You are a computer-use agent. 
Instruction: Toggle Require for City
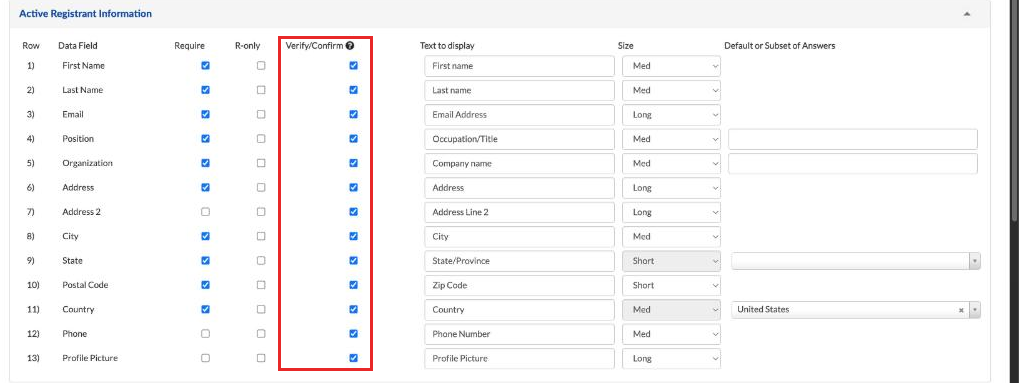[205, 236]
